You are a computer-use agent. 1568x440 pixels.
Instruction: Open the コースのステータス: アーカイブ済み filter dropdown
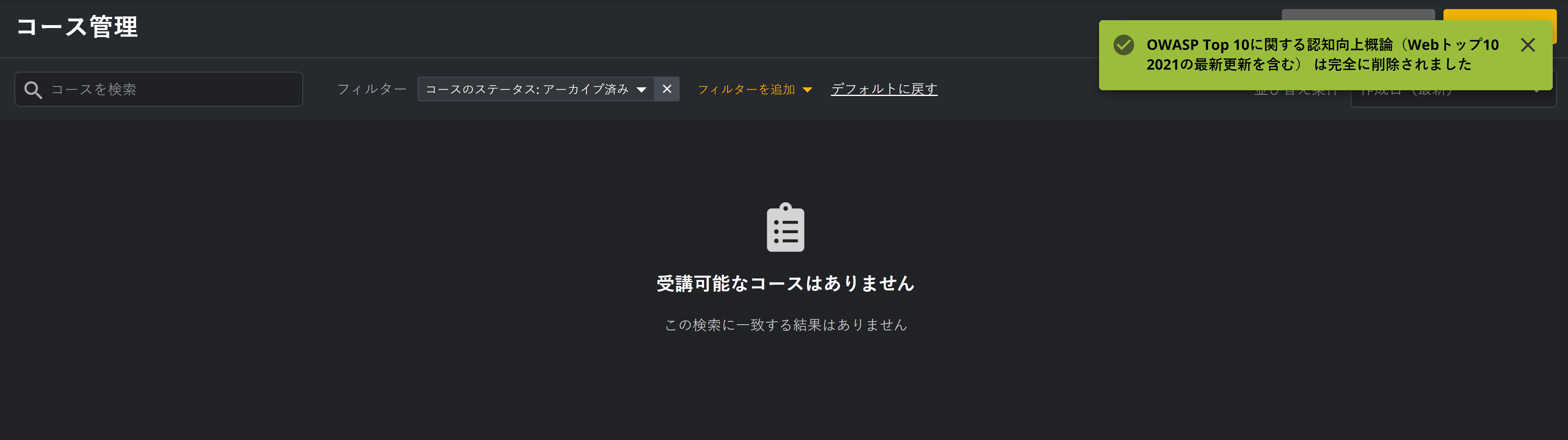536,89
